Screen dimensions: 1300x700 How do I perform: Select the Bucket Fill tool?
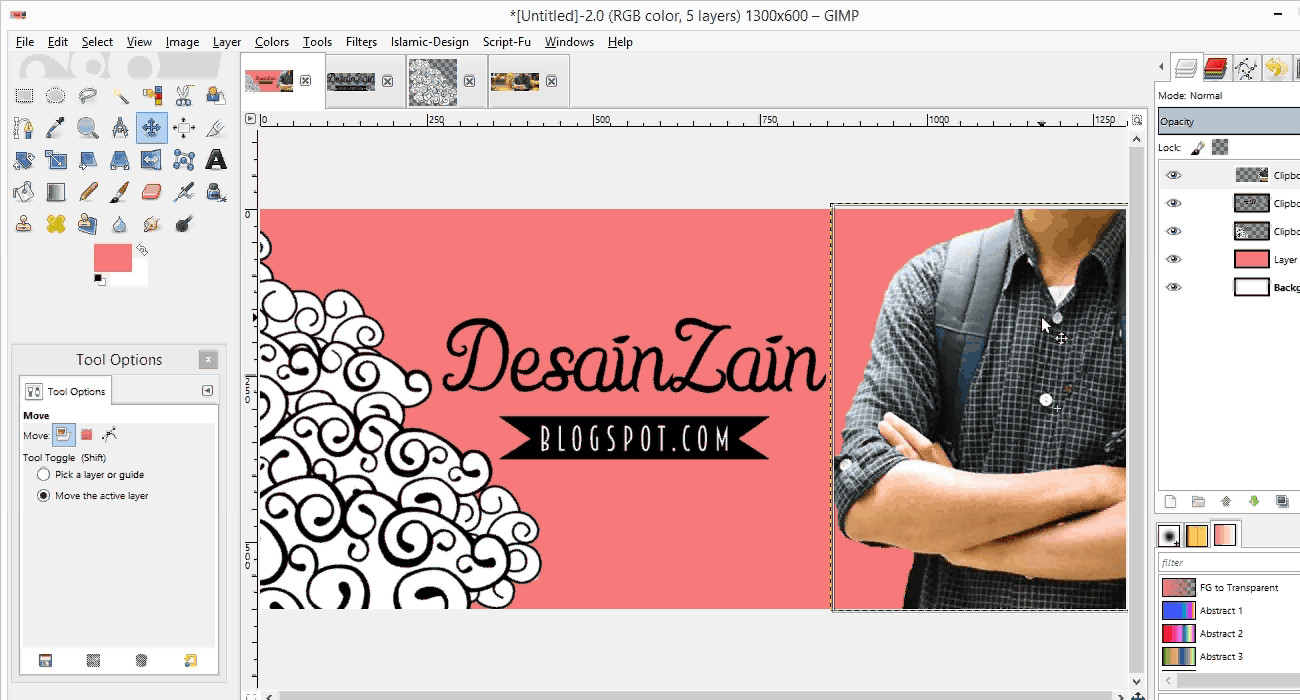tap(24, 192)
